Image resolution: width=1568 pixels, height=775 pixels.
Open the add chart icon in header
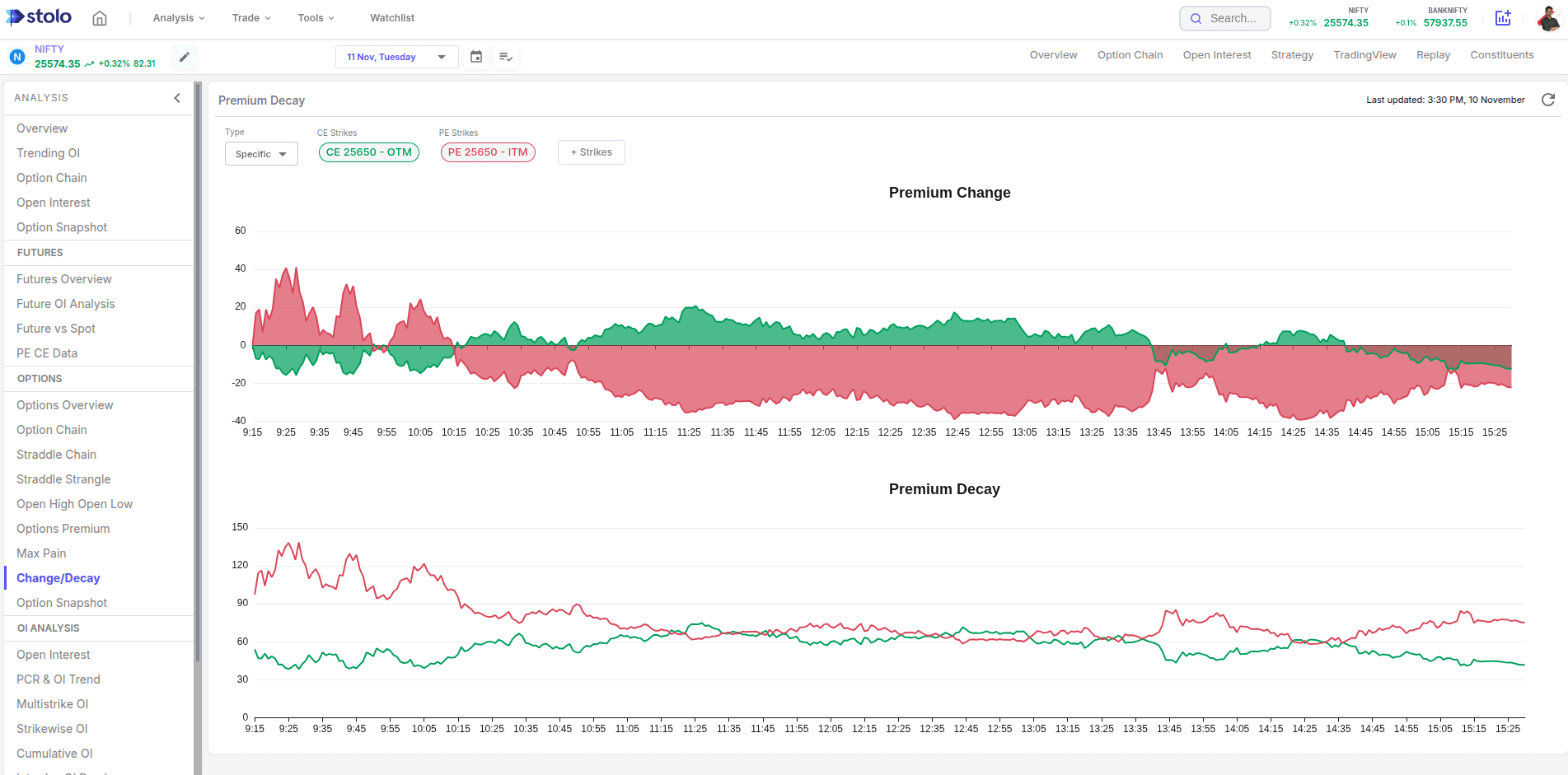1503,18
